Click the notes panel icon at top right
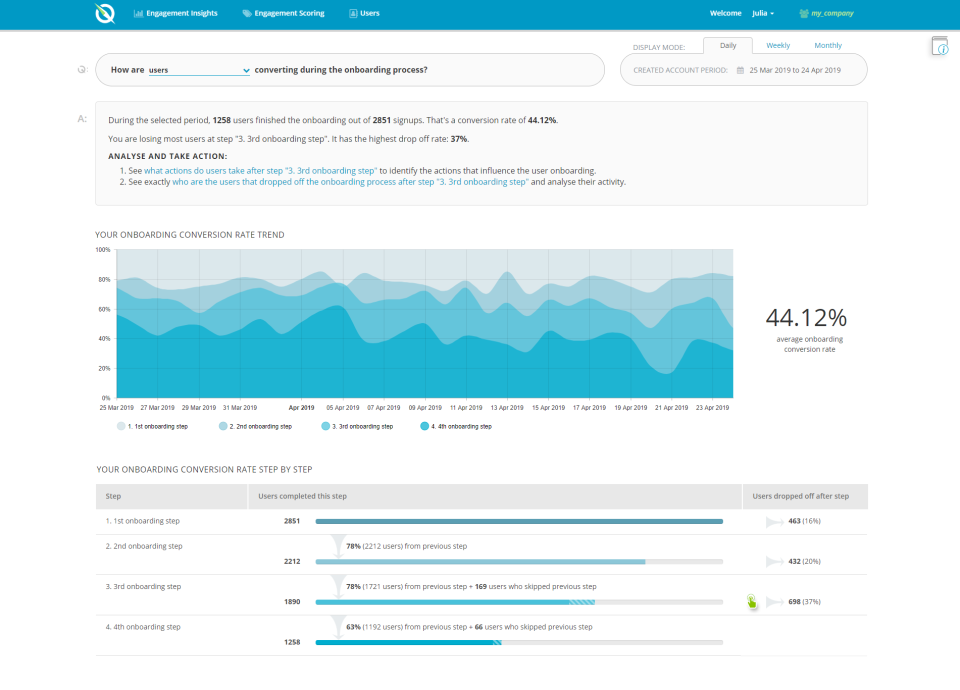This screenshot has height=690, width=960. click(939, 46)
